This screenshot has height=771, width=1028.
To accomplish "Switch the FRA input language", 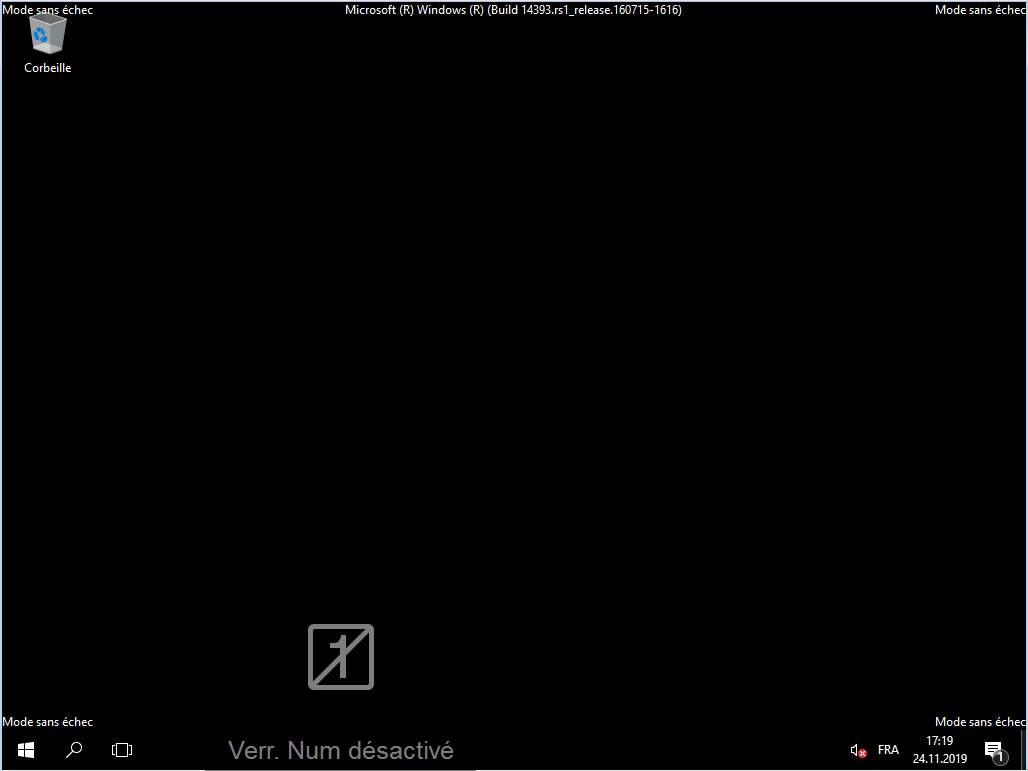I will [x=888, y=749].
